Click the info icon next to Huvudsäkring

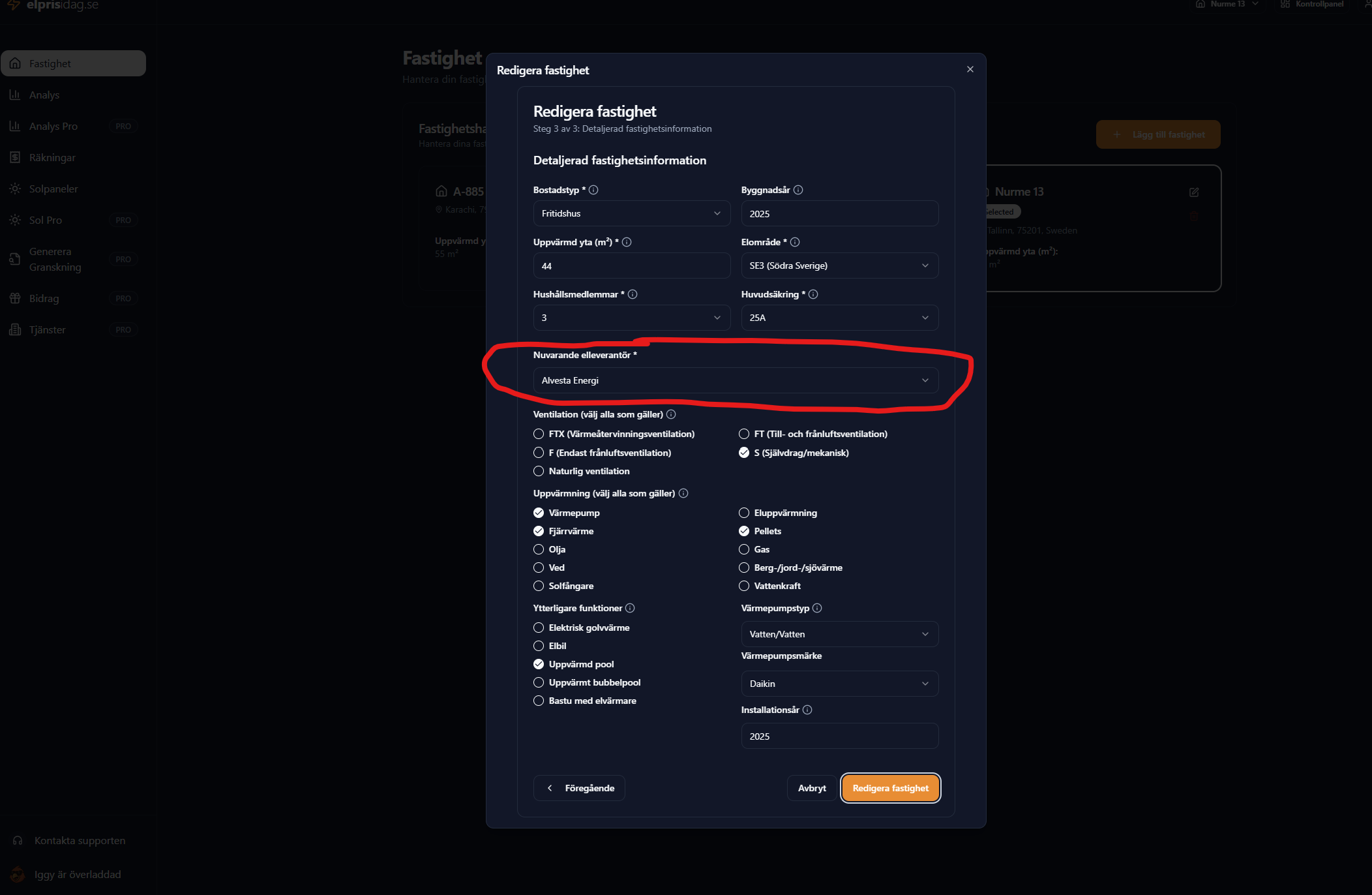pyautogui.click(x=813, y=294)
